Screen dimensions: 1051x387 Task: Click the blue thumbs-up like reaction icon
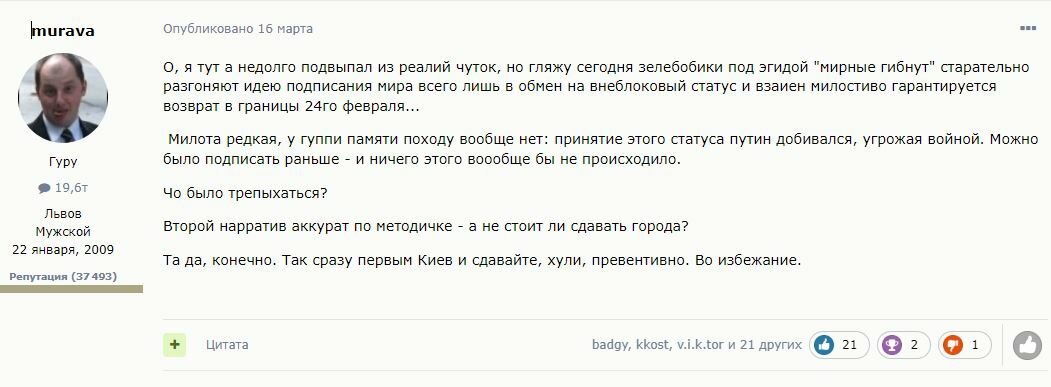point(823,345)
